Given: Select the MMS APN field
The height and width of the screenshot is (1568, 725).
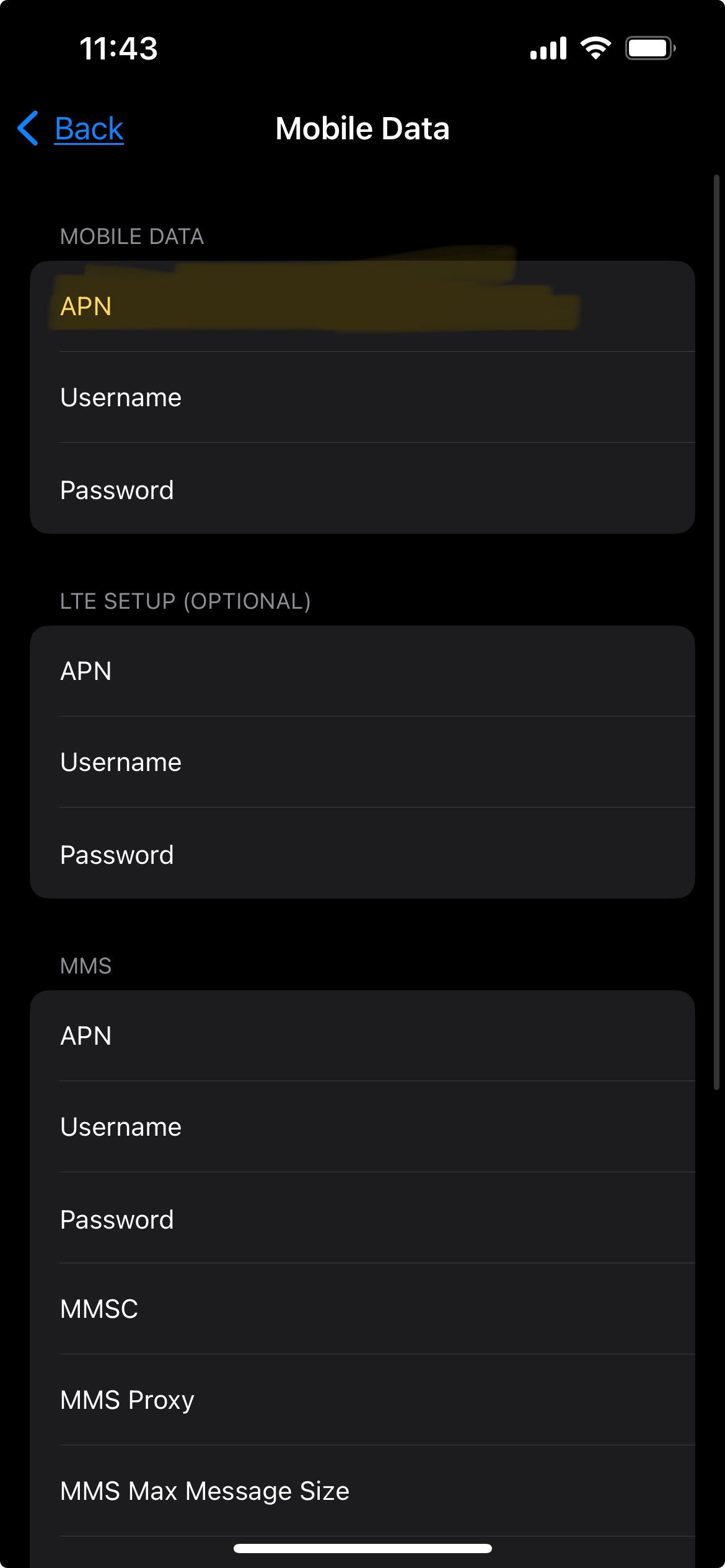Looking at the screenshot, I should point(362,1035).
